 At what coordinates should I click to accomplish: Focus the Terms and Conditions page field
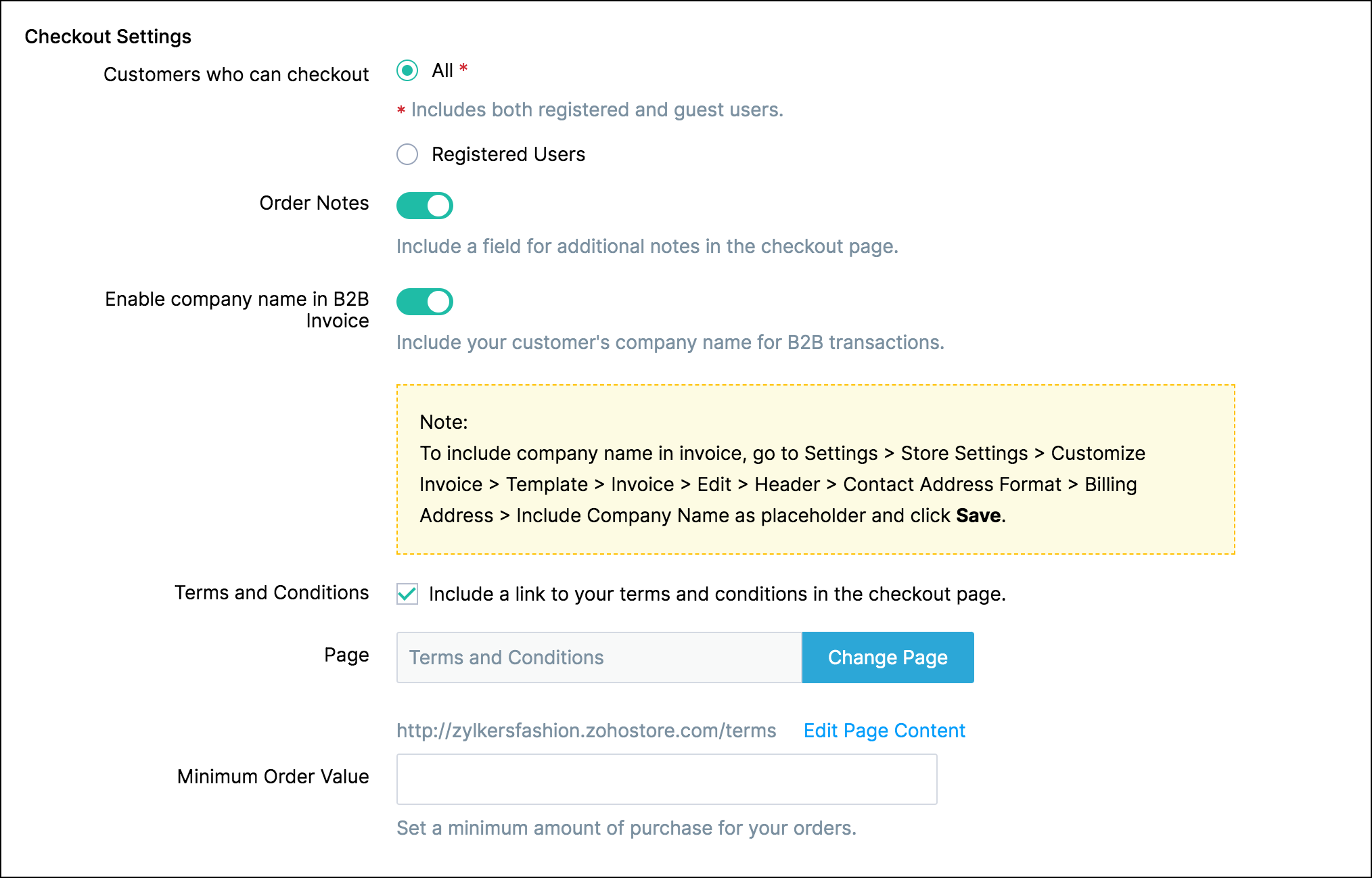point(599,657)
